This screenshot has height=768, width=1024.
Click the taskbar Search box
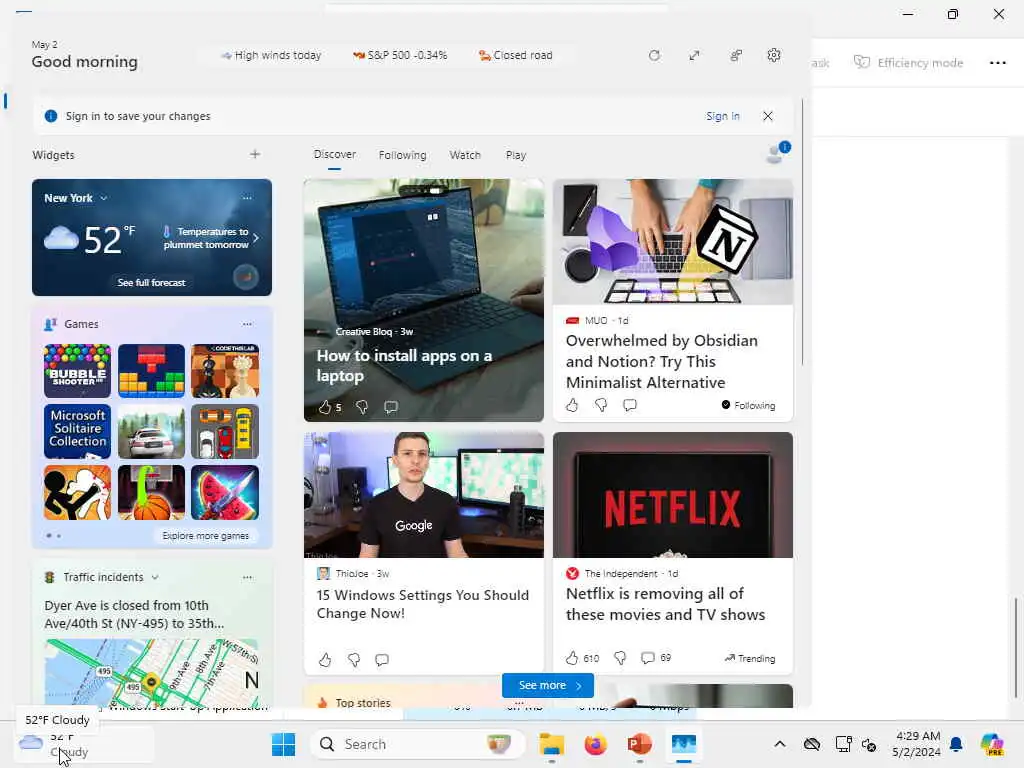(x=418, y=744)
